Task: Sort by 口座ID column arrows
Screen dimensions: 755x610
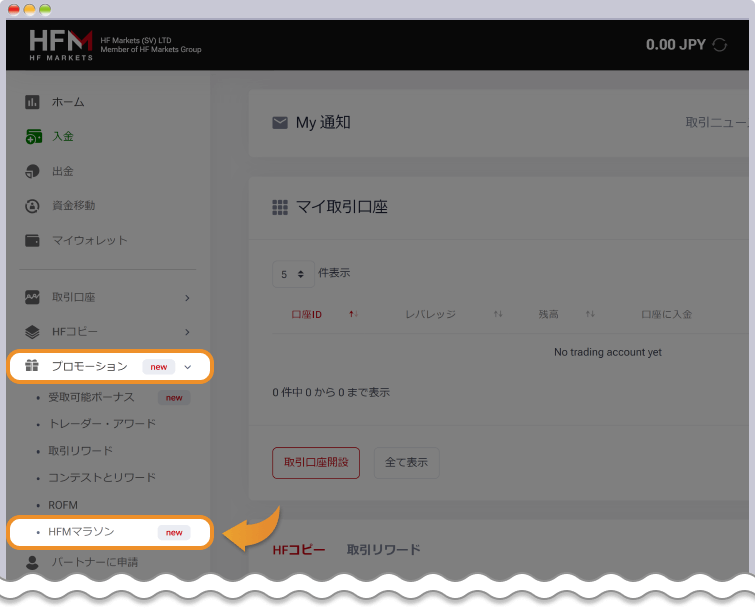Action: click(x=353, y=314)
